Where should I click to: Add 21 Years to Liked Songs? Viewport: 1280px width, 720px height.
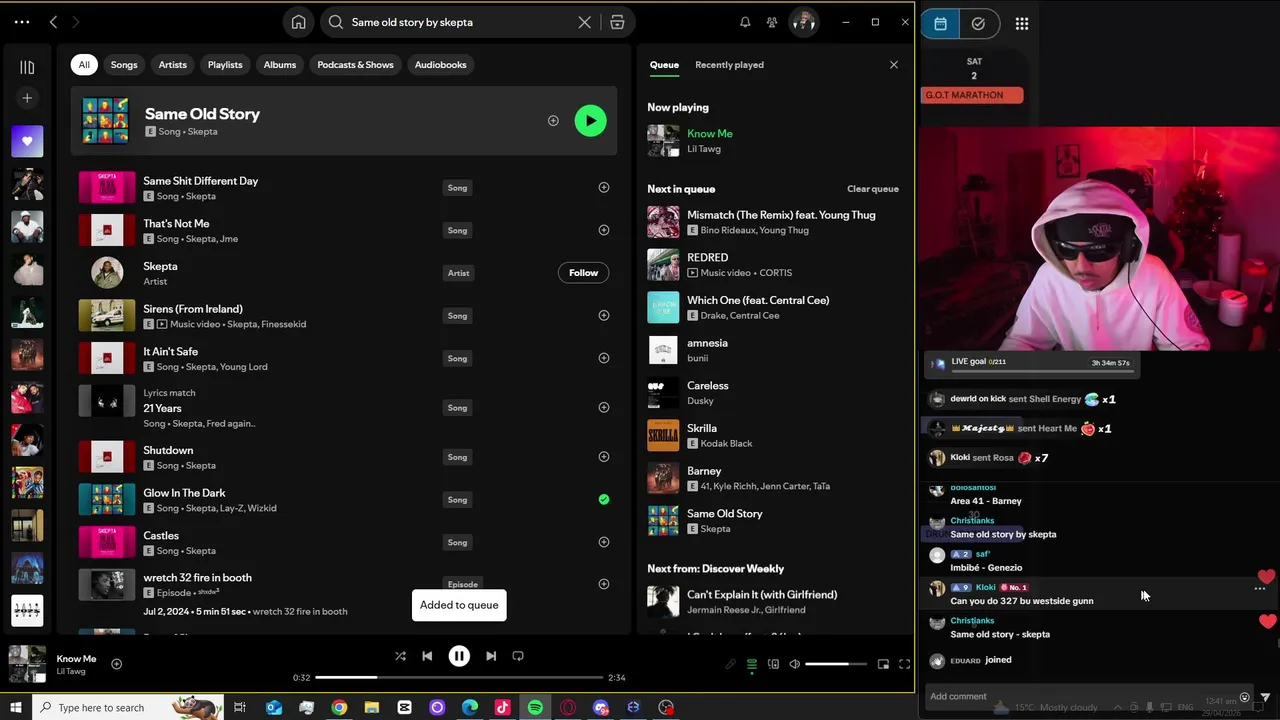(x=603, y=407)
